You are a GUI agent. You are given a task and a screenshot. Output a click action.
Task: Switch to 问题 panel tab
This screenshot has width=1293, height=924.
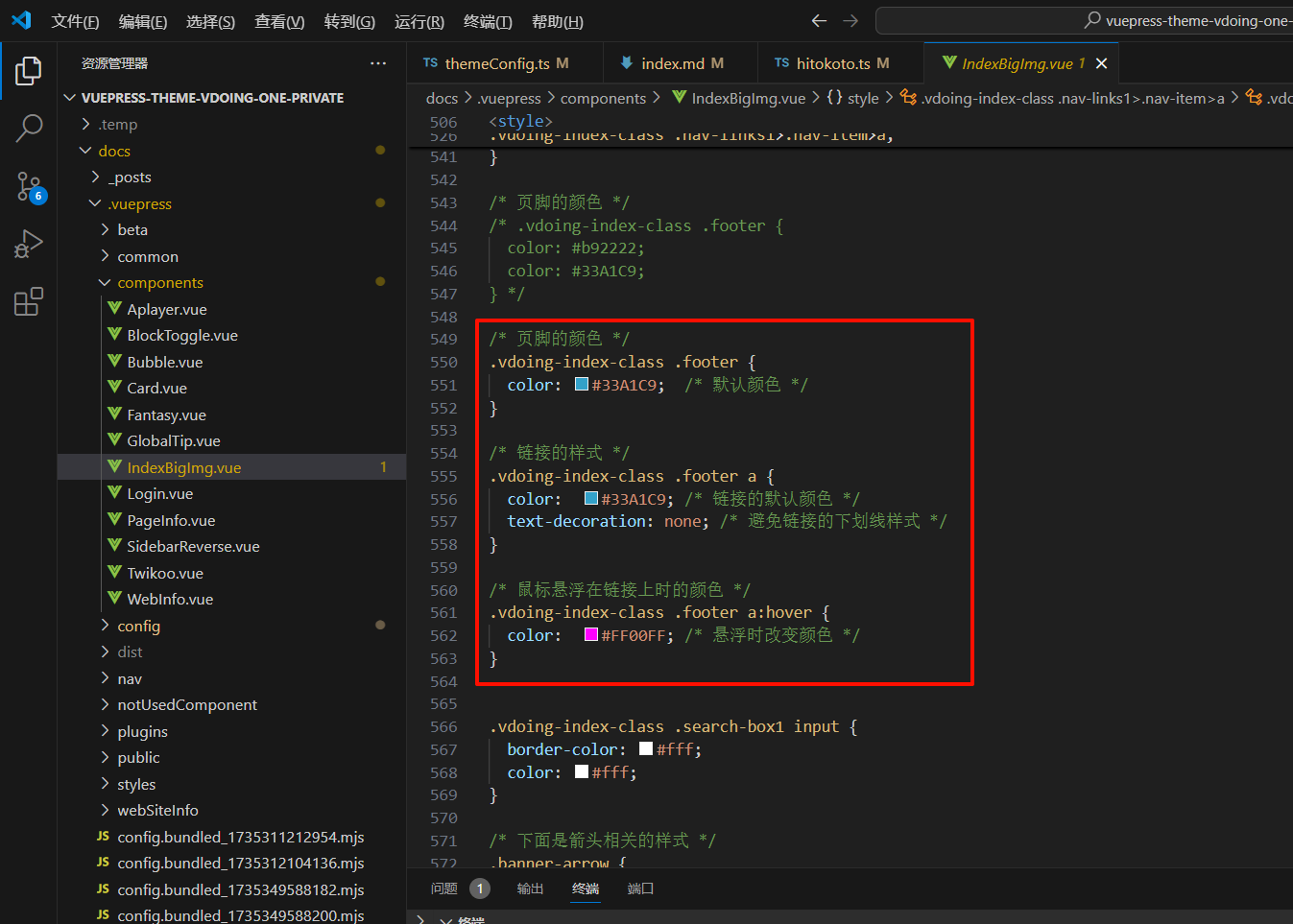pos(444,888)
